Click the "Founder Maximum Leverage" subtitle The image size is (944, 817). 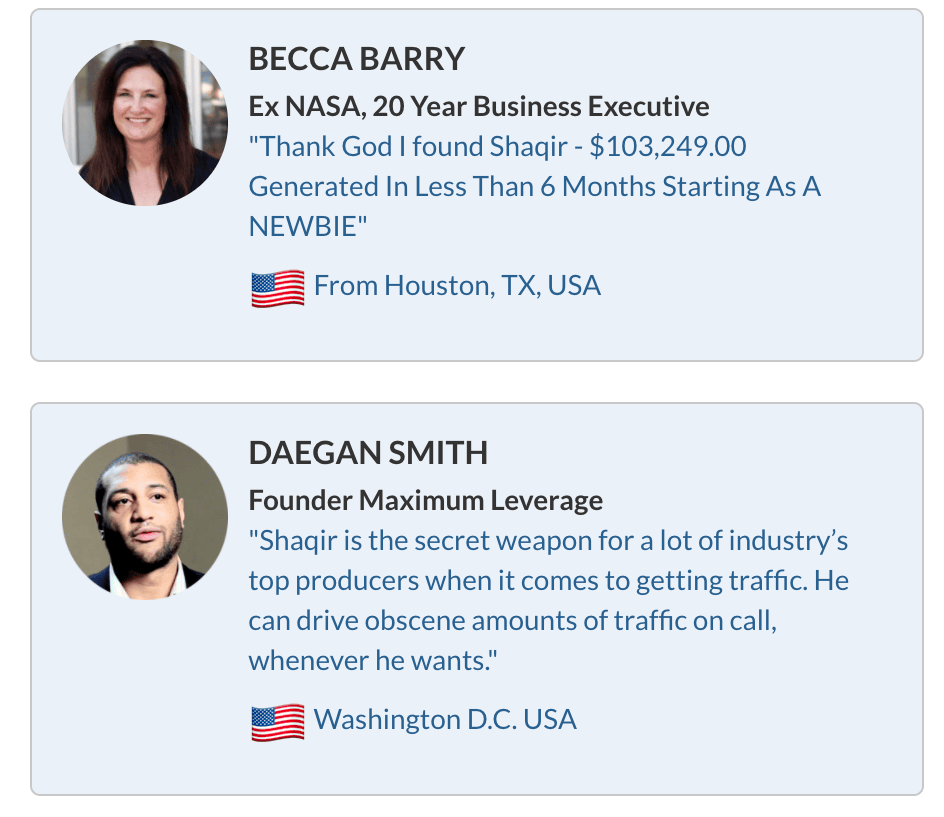tap(425, 500)
